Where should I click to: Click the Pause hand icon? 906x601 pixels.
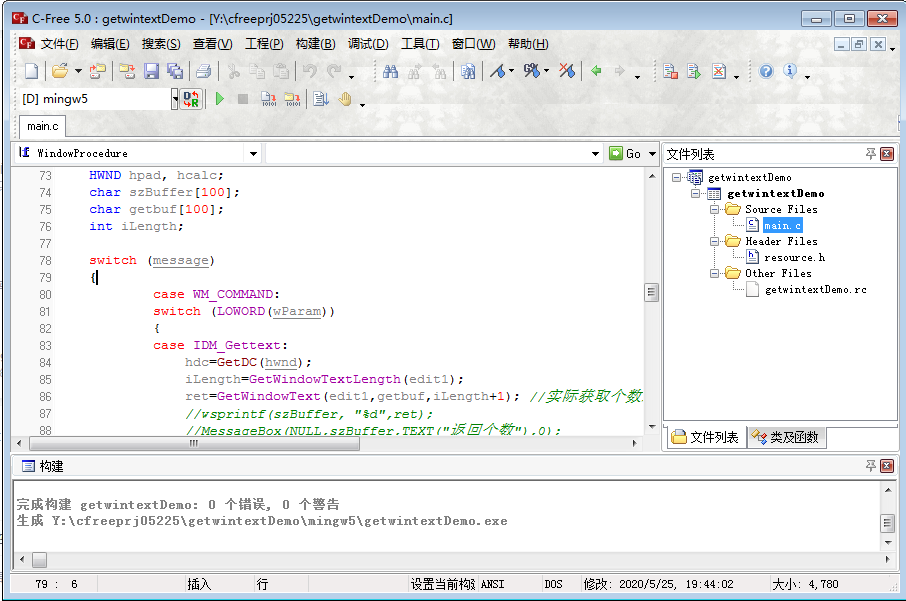347,98
